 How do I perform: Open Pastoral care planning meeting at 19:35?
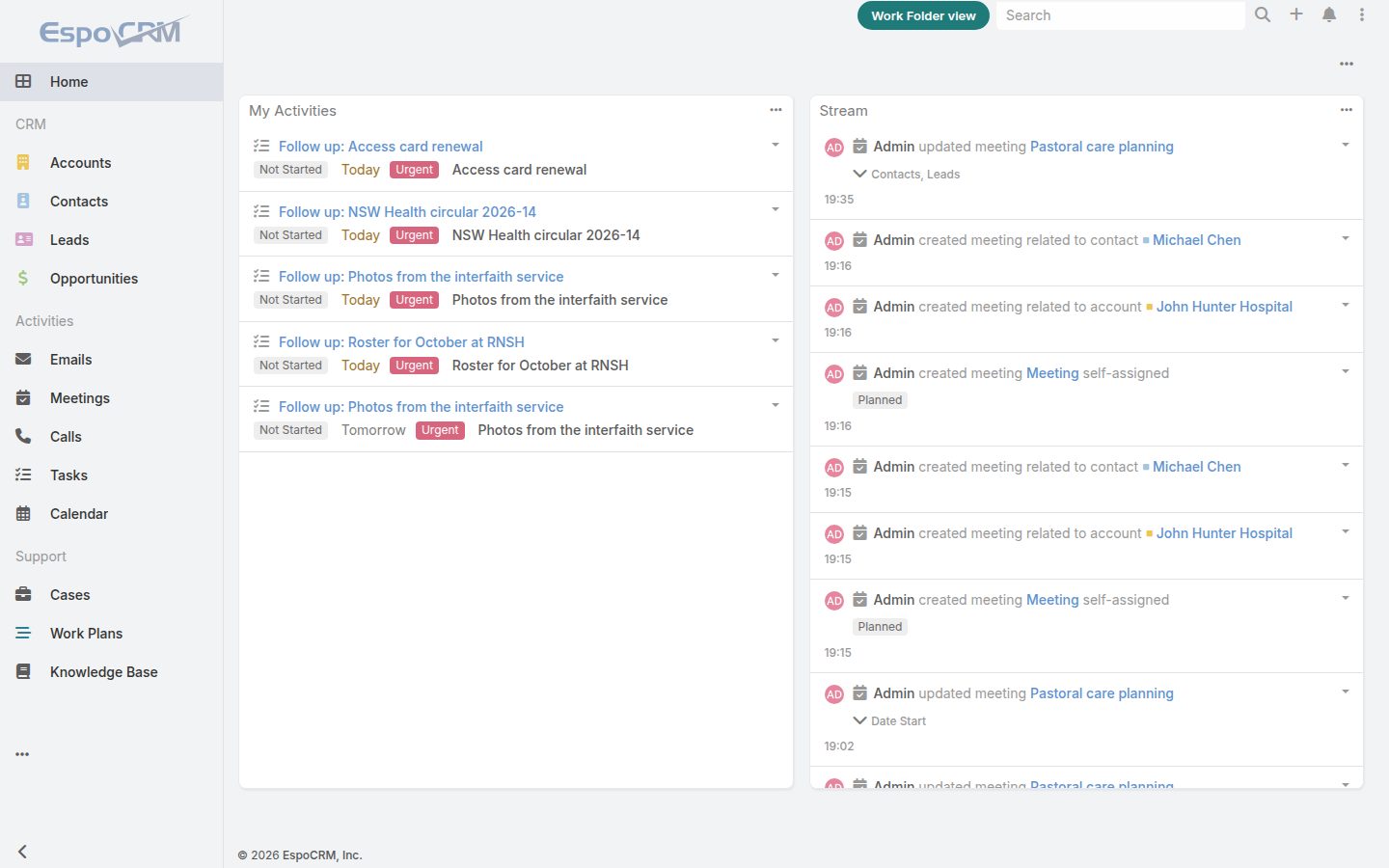1102,147
